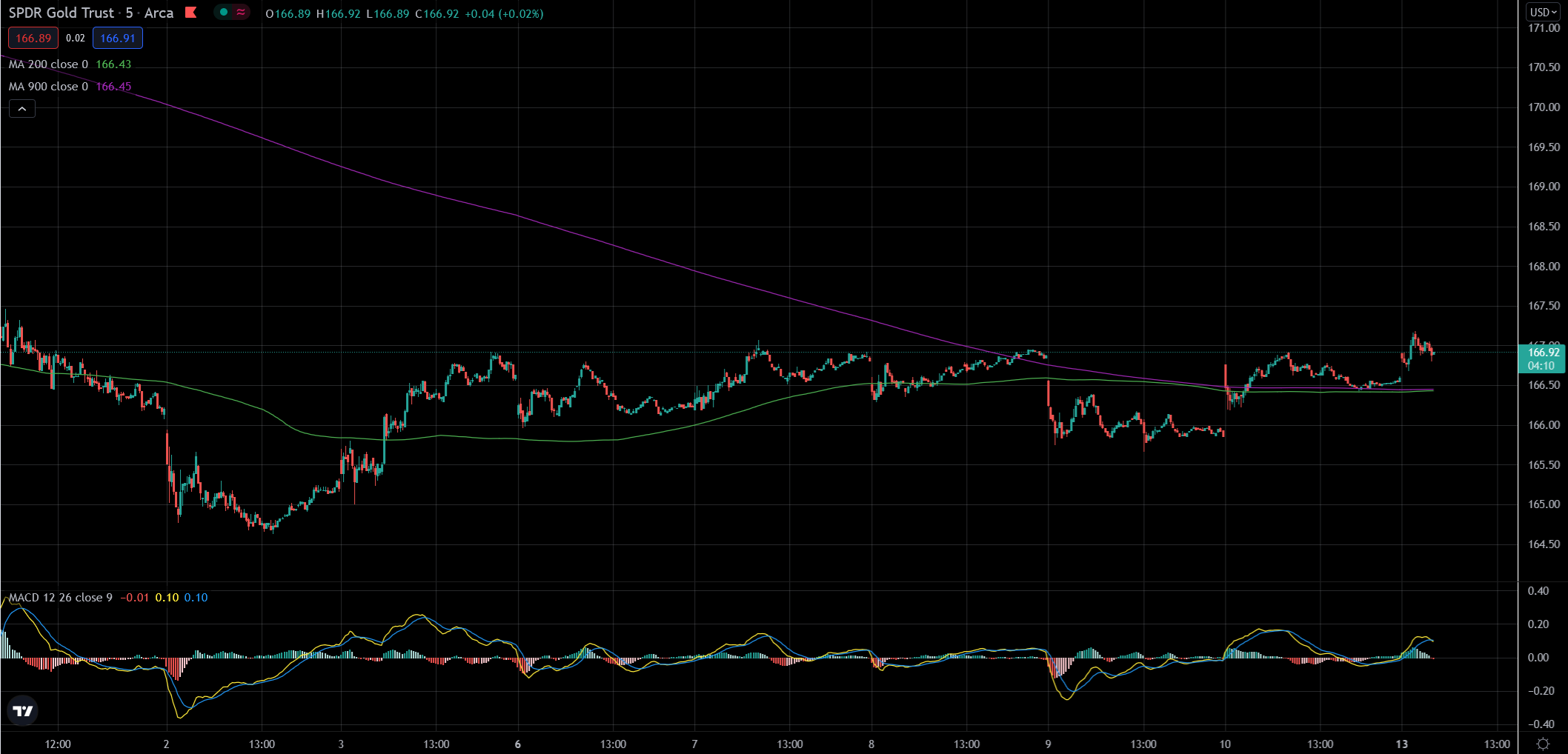1568x754 pixels.
Task: Click date label 13 on time axis
Action: coord(1401,744)
